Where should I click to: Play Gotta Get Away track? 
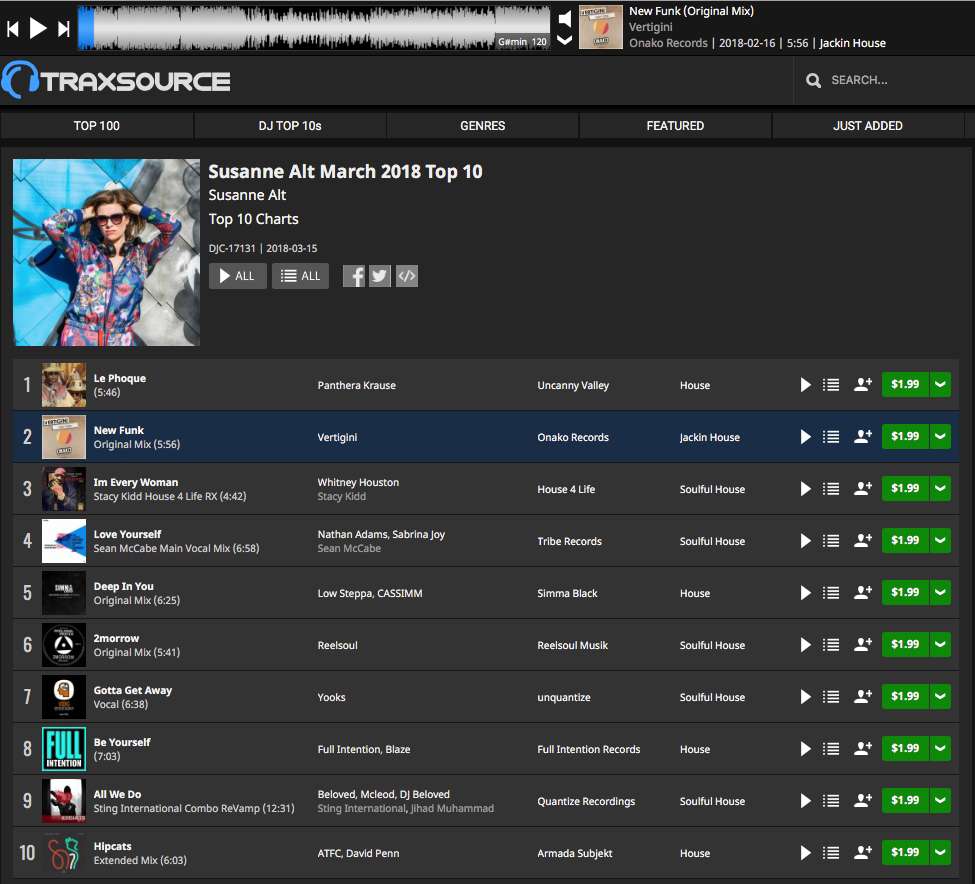(805, 697)
